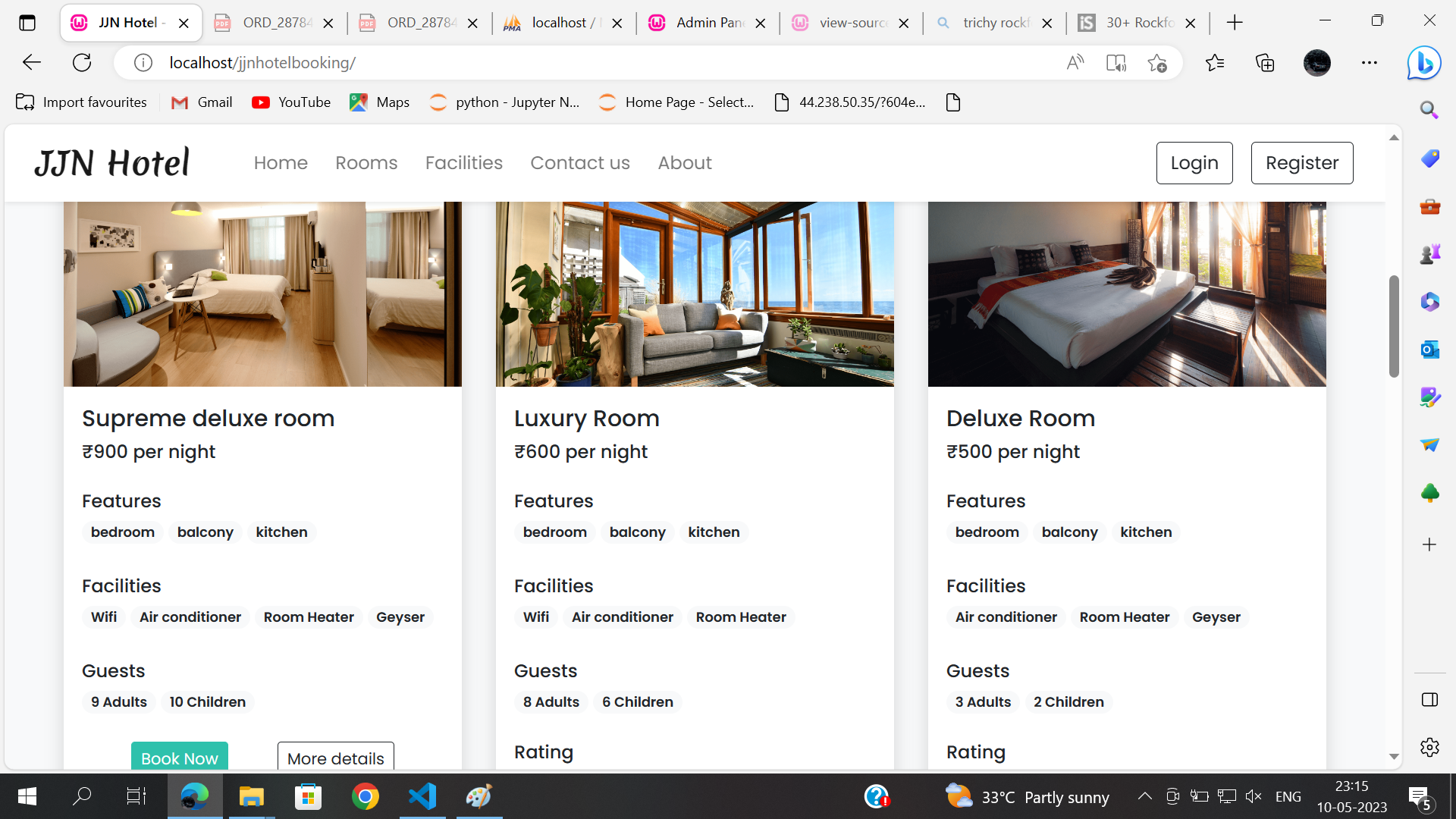Open the Favourites bar icon near the address bar
1456x819 pixels.
click(1216, 63)
